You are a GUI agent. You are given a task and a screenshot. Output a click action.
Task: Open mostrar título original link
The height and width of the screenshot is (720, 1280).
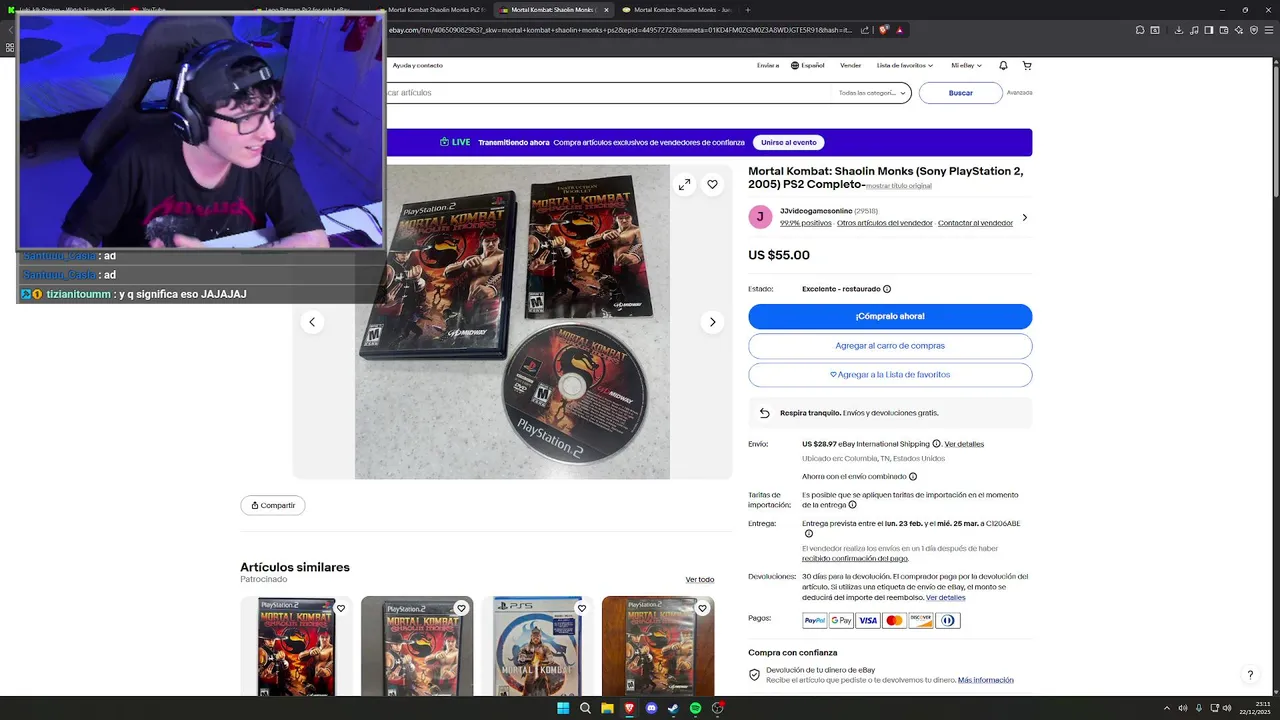899,186
